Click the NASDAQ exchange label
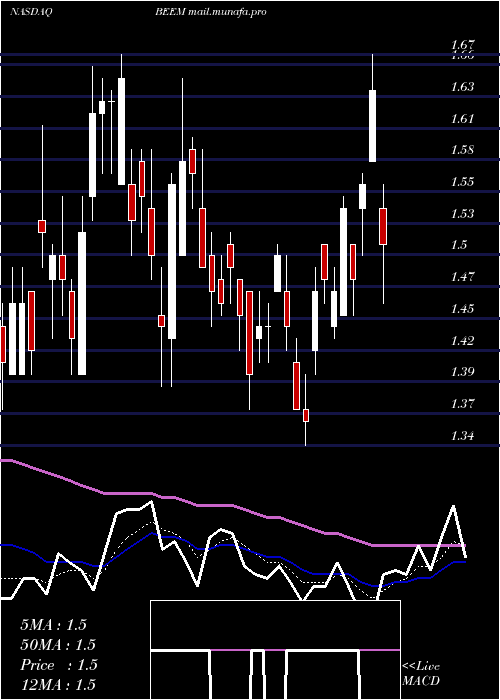Screen dimensions: 500x700 (x=31, y=12)
